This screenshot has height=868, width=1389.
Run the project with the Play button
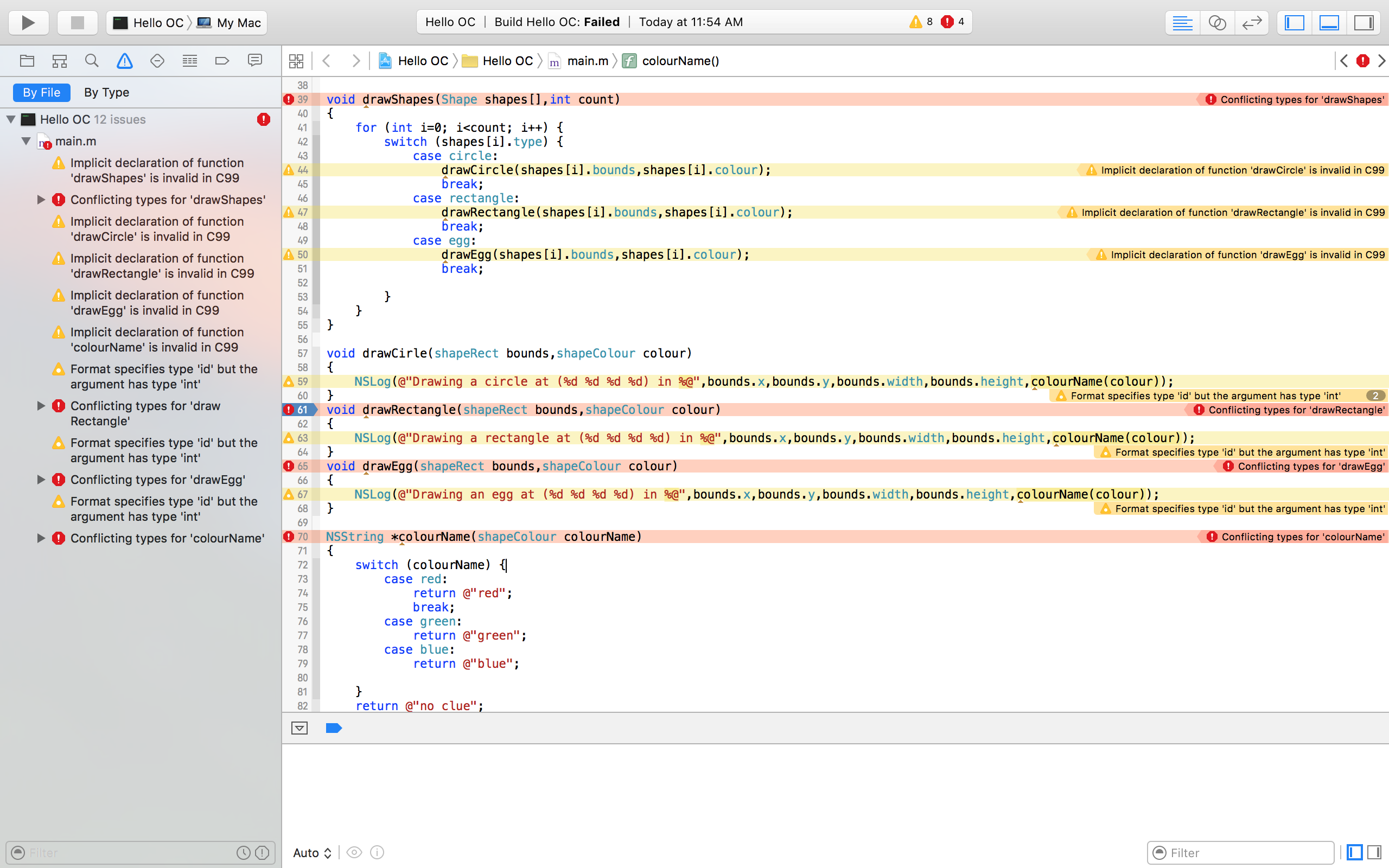click(28, 22)
